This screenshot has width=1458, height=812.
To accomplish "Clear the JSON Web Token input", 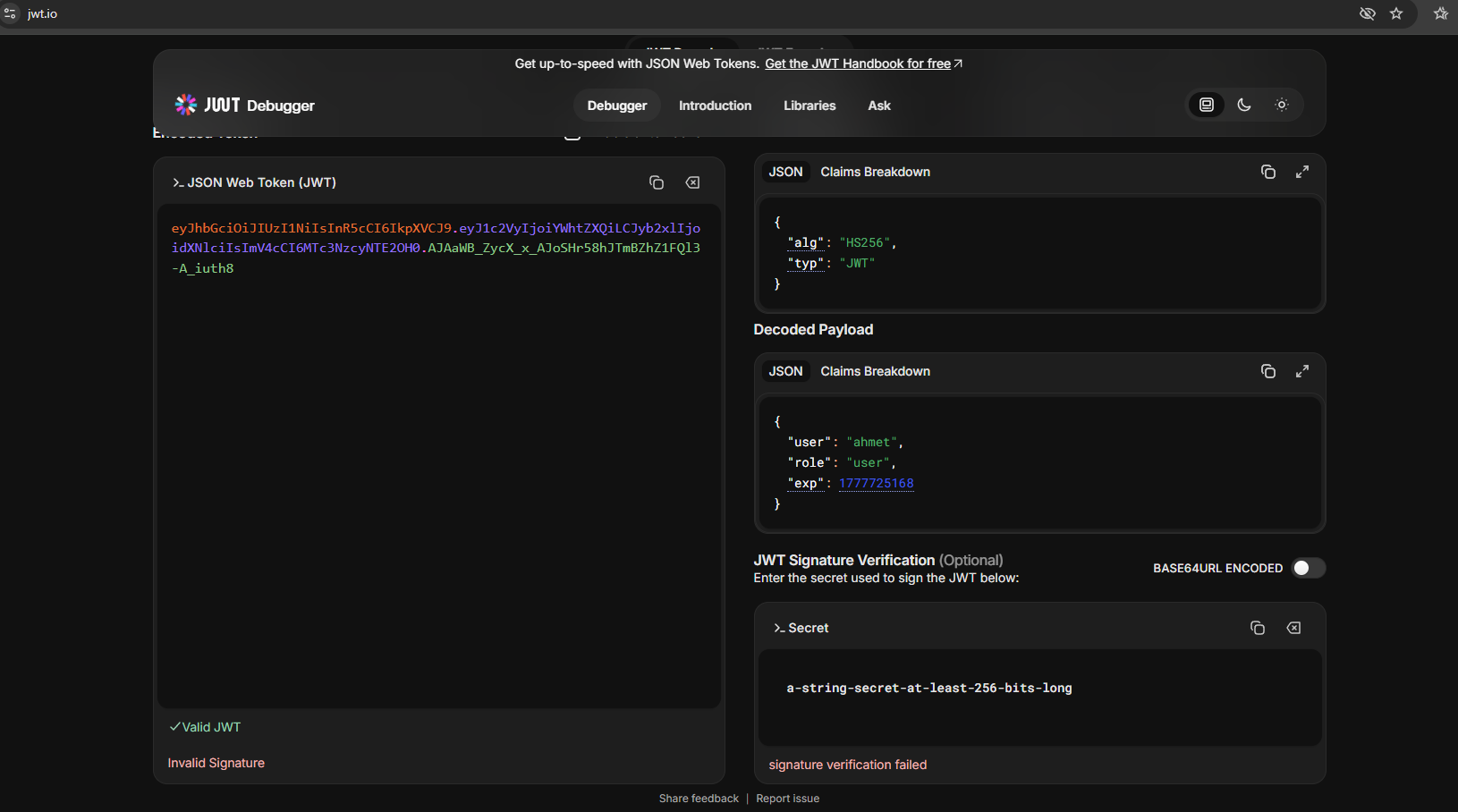I will (692, 182).
